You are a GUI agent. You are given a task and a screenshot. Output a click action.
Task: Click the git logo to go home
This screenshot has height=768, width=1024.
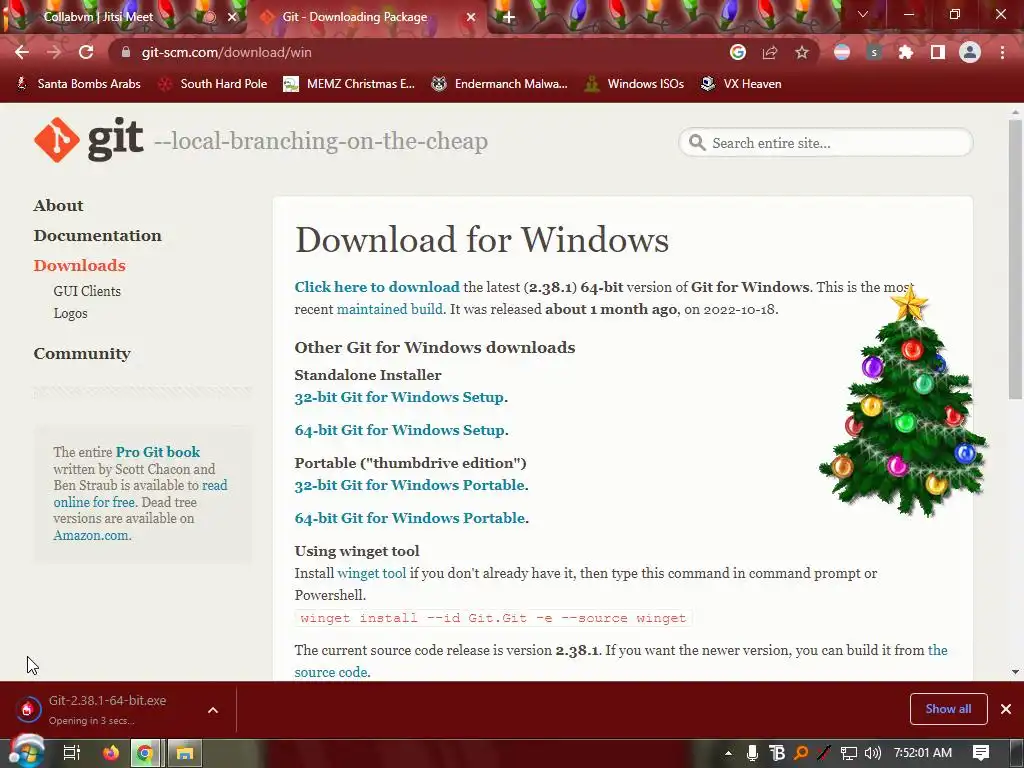(x=89, y=139)
